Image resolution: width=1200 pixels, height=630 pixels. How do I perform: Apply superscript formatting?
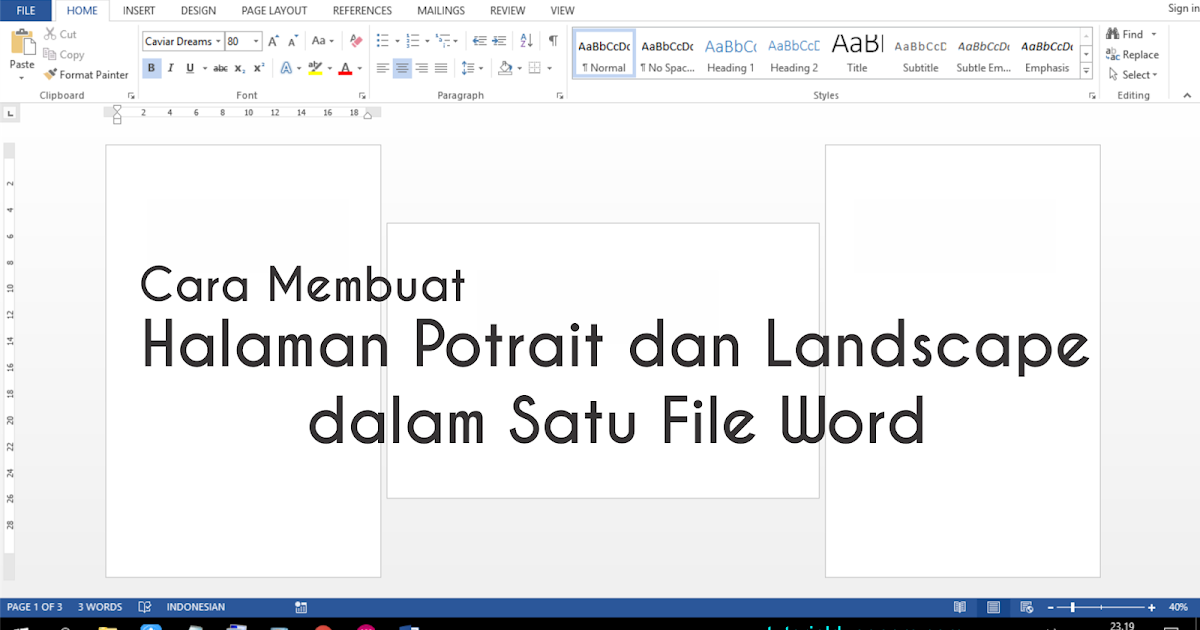(259, 68)
